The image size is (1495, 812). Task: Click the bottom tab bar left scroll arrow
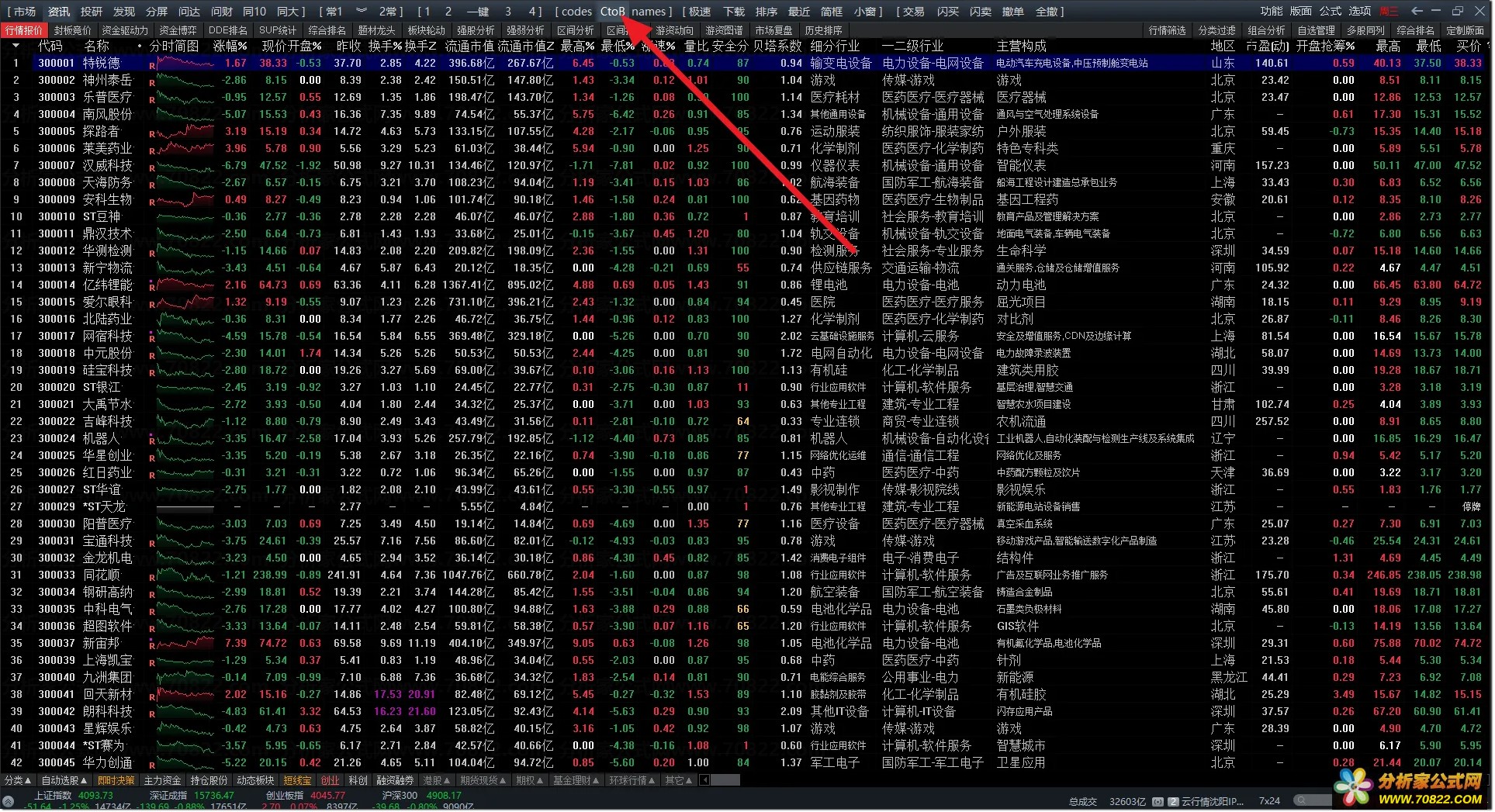pos(705,780)
